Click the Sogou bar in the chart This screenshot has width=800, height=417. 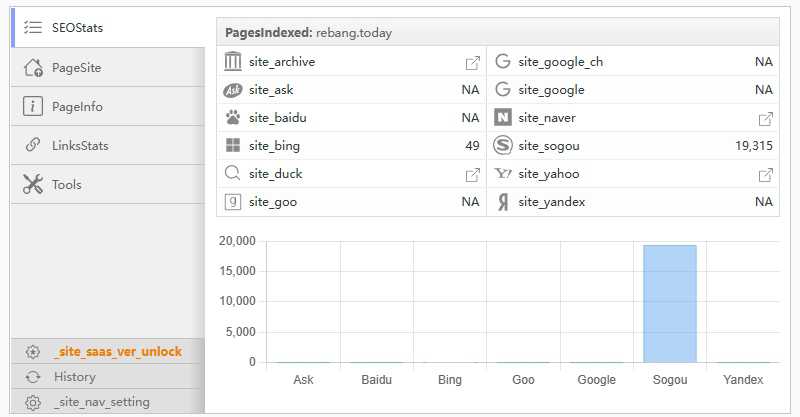pos(669,303)
